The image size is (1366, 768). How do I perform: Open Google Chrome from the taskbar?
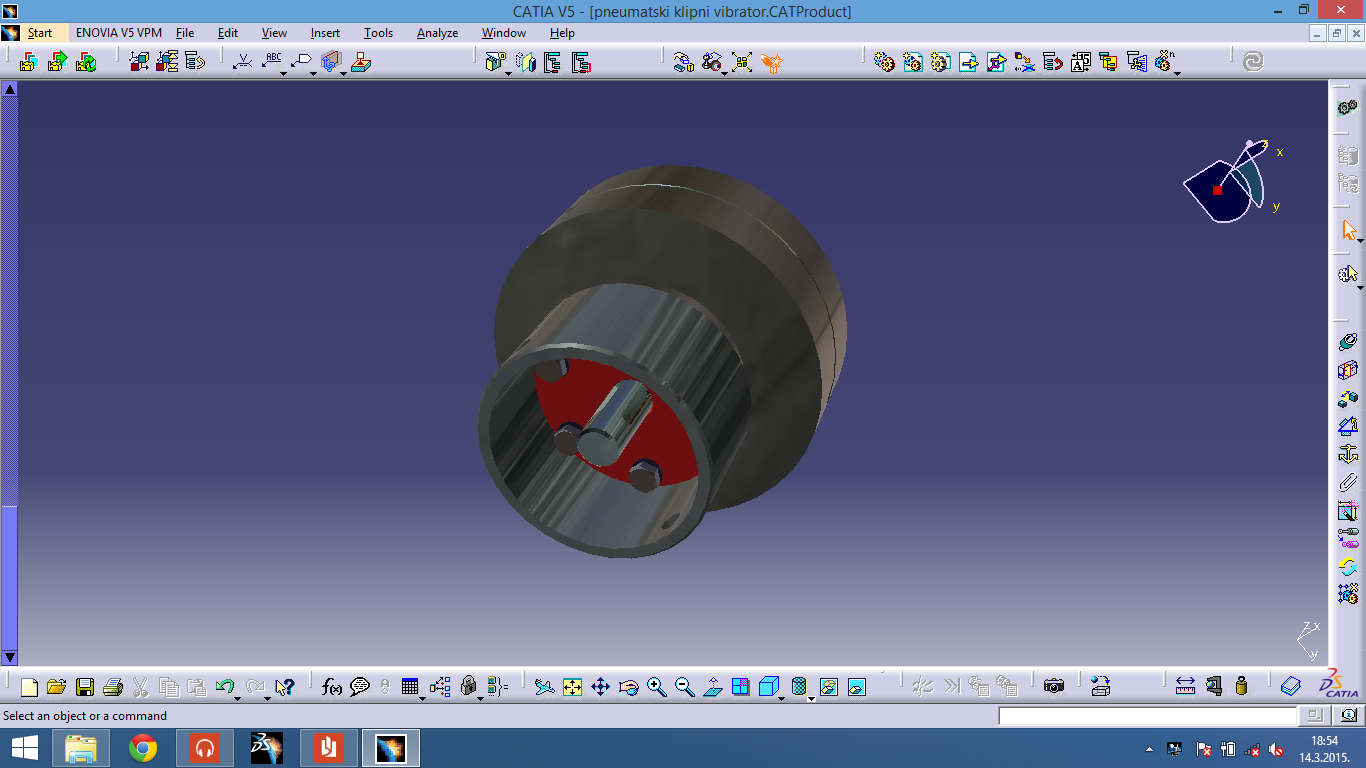(x=143, y=748)
